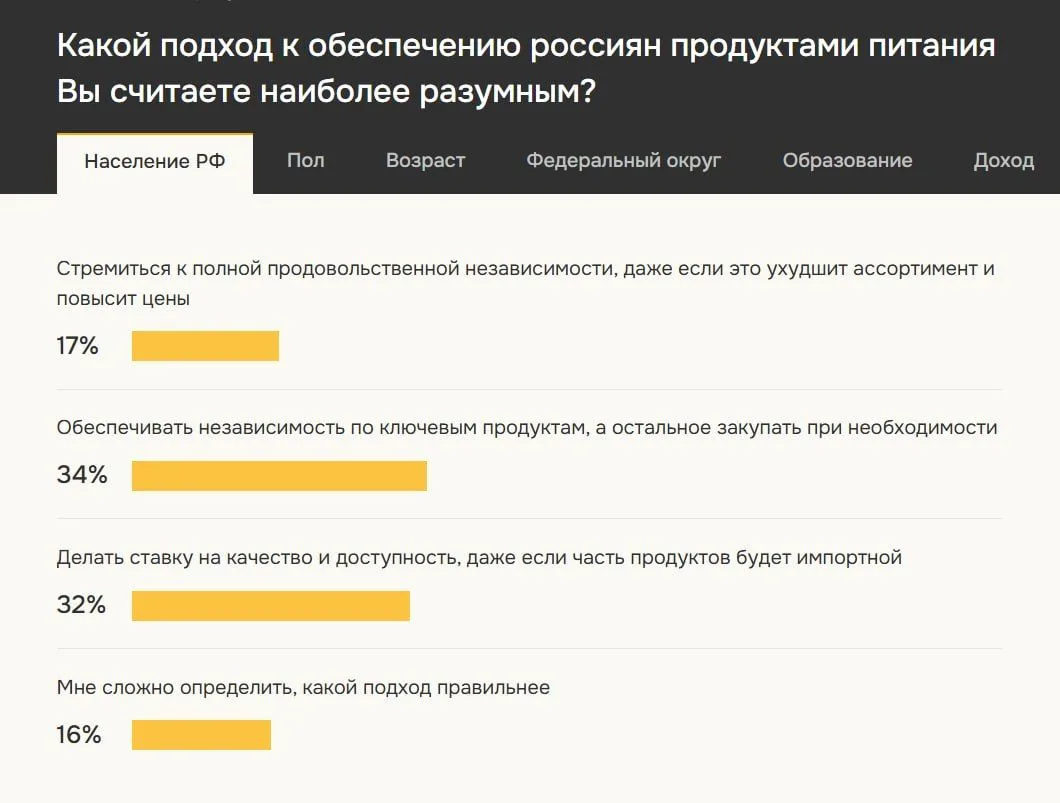The height and width of the screenshot is (803, 1060).
Task: Click the second heading line 'Вы считаете'
Action: click(326, 91)
